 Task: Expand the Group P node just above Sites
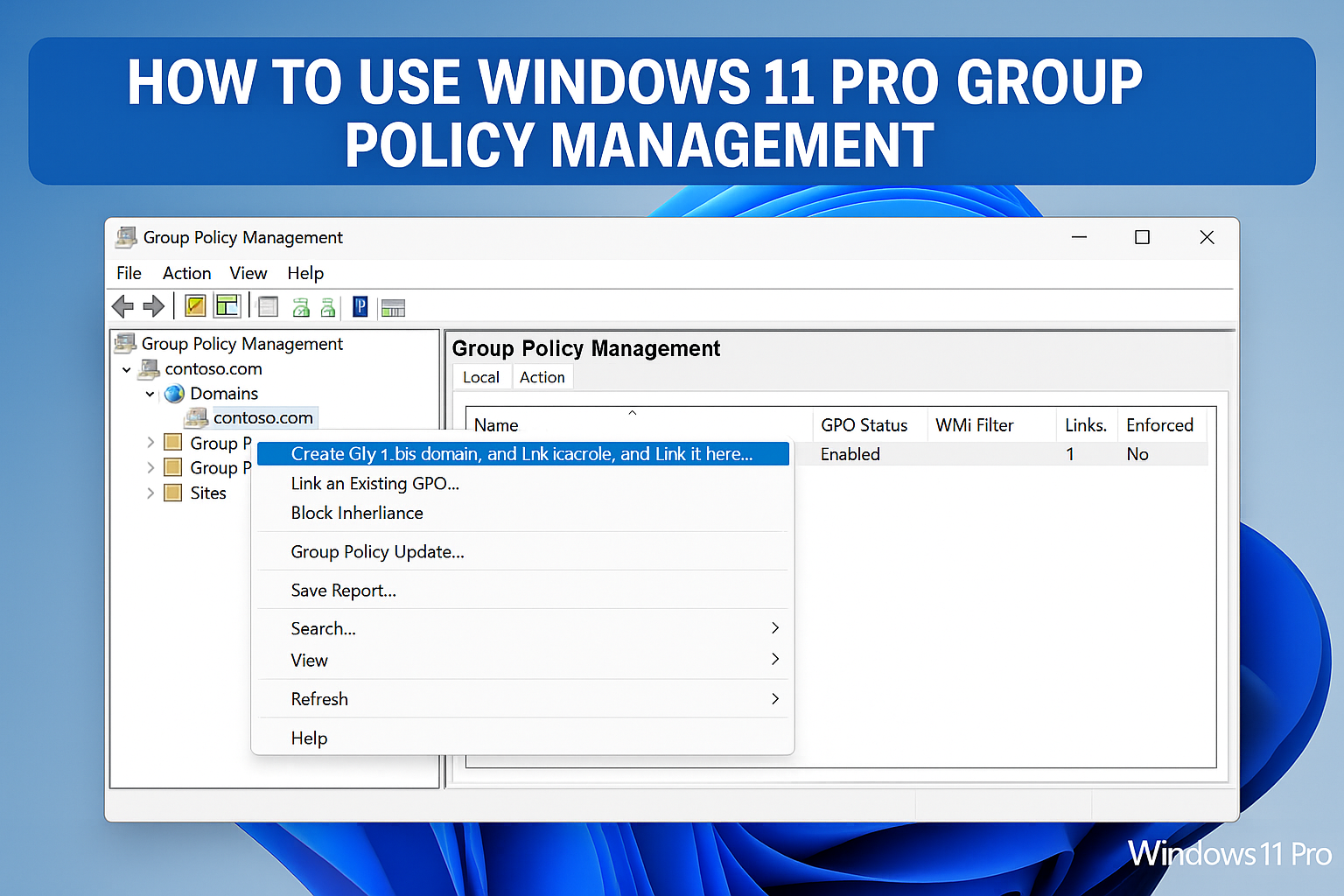tap(150, 467)
